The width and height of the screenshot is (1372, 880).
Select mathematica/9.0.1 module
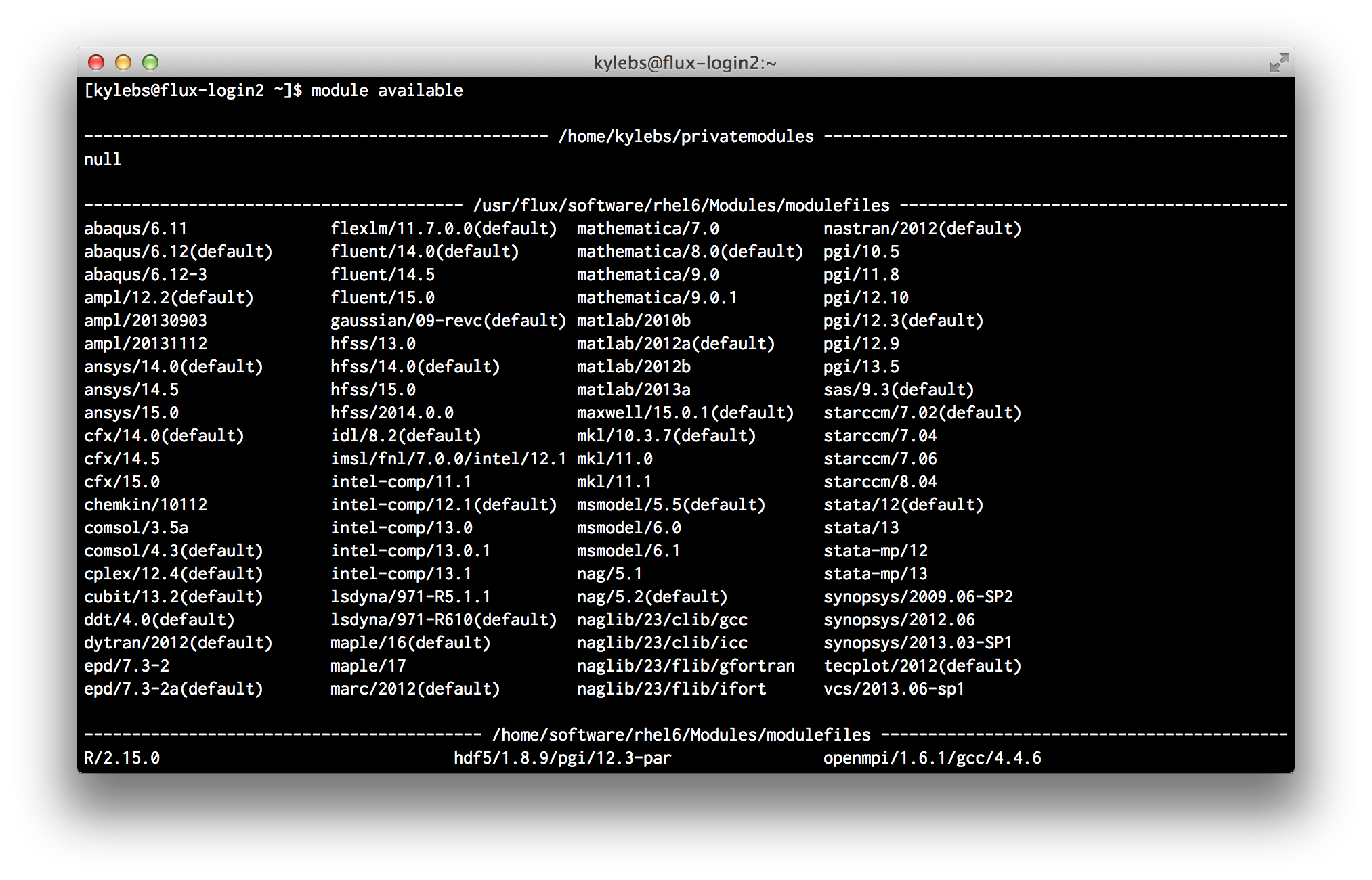point(657,297)
